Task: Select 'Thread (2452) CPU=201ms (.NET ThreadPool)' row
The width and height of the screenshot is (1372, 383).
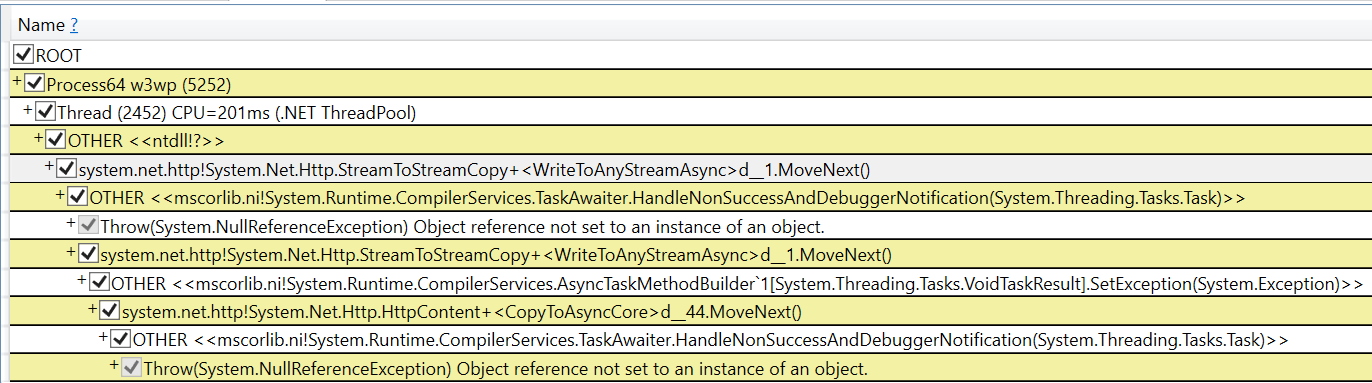Action: [x=237, y=113]
